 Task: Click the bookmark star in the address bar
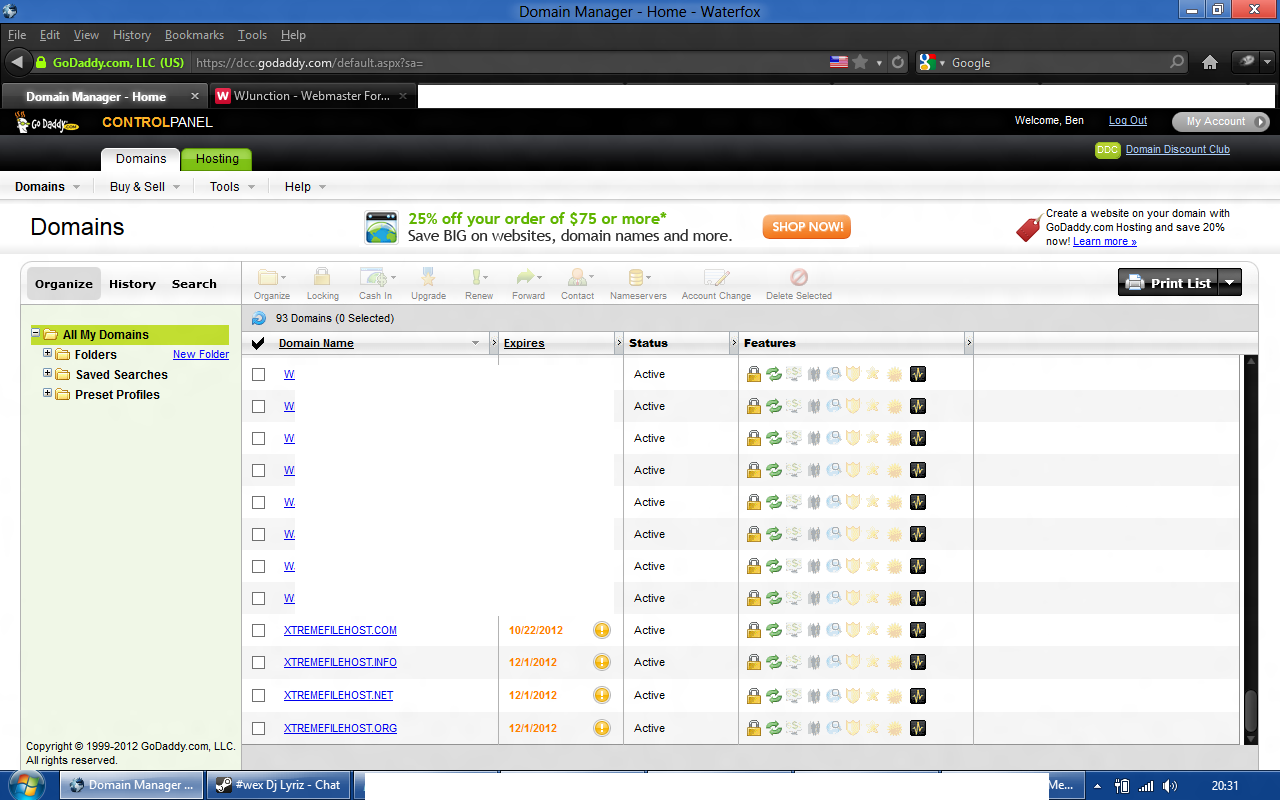[x=860, y=62]
